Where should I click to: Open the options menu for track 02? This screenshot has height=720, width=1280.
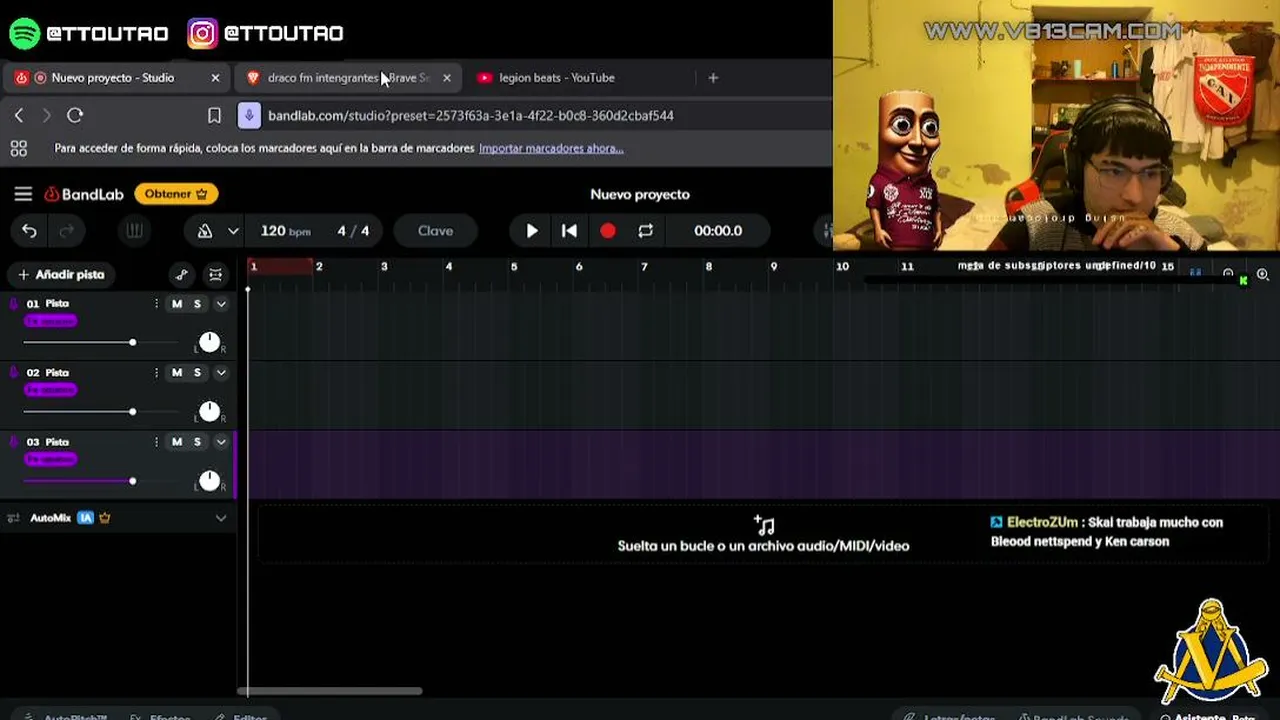(x=156, y=373)
